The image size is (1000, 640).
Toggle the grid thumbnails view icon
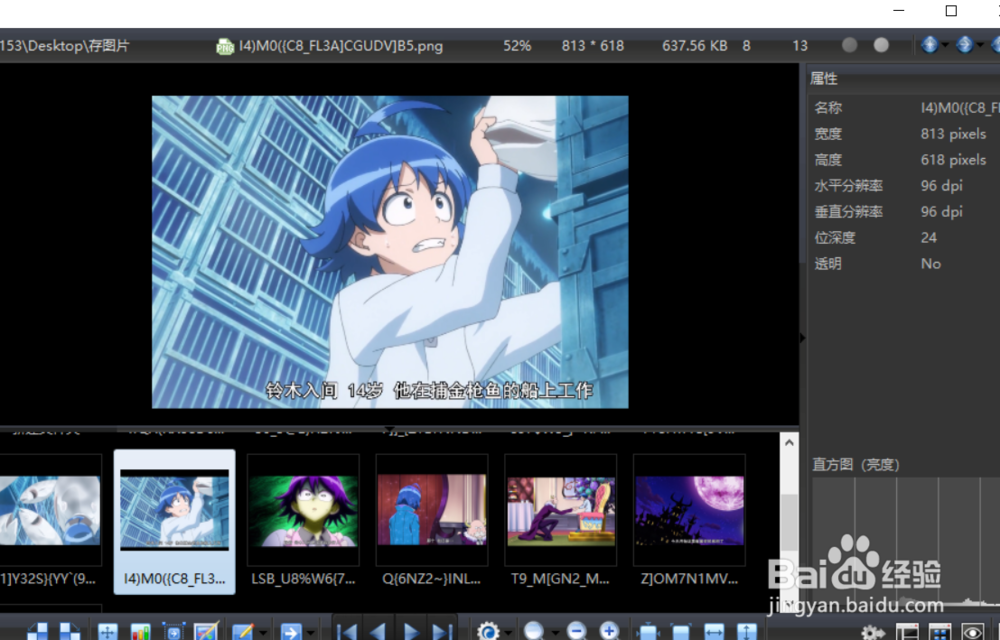pyautogui.click(x=939, y=632)
